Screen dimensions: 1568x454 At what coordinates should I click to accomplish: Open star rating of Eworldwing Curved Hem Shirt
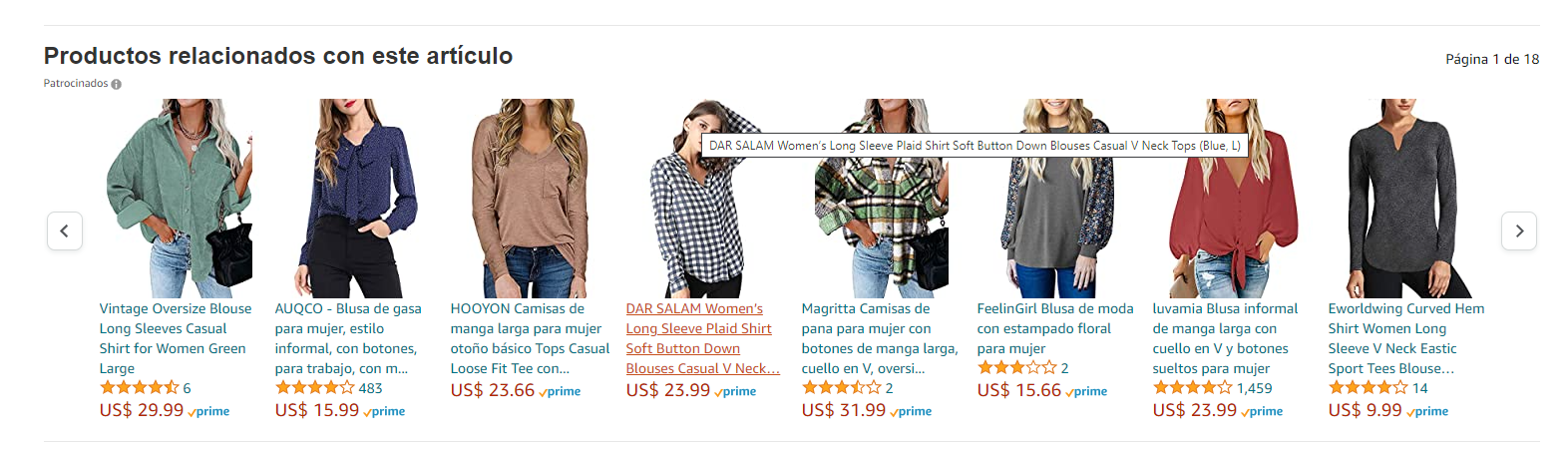pyautogui.click(x=1368, y=388)
